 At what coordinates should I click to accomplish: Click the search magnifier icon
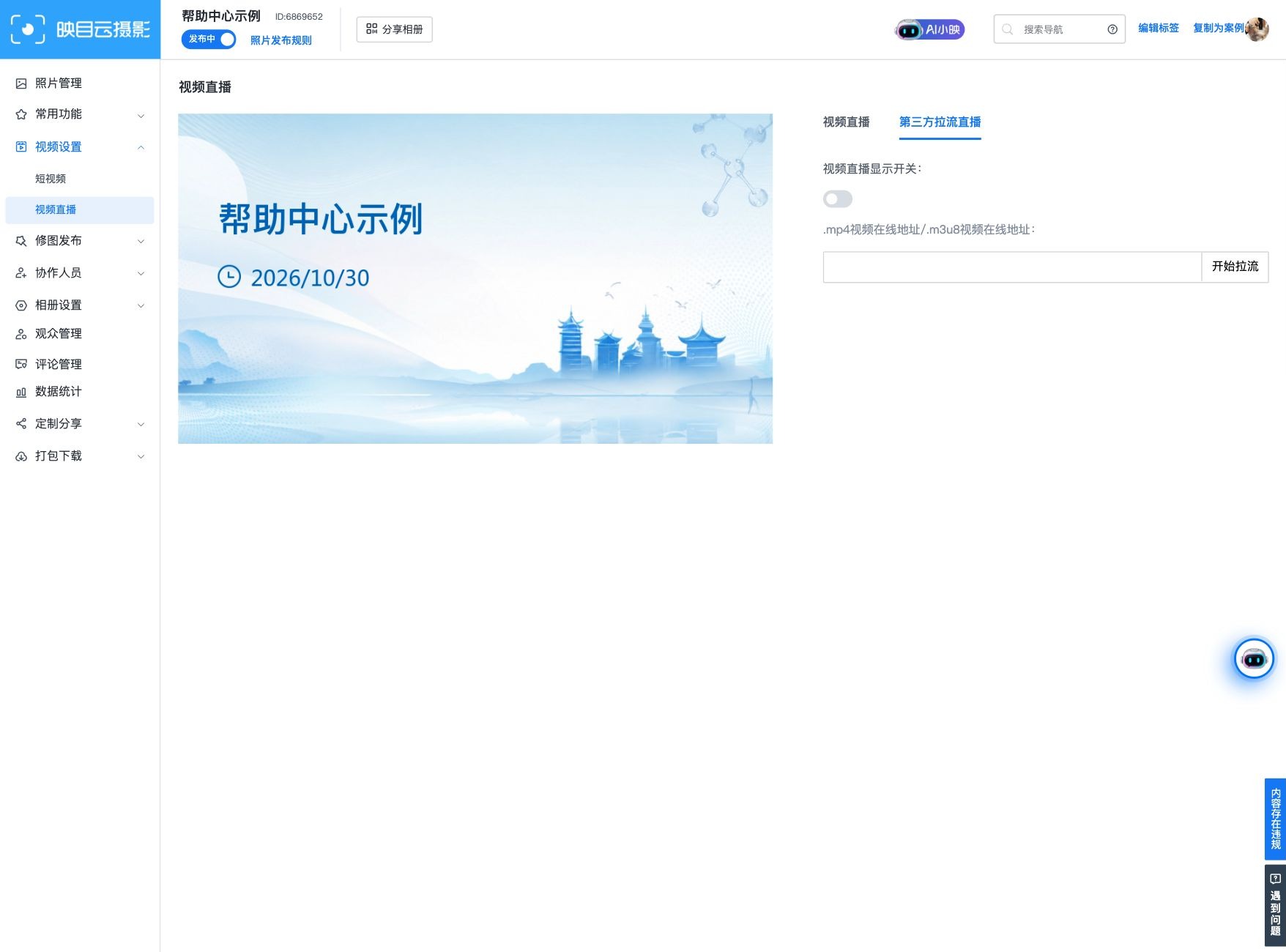coord(1008,29)
